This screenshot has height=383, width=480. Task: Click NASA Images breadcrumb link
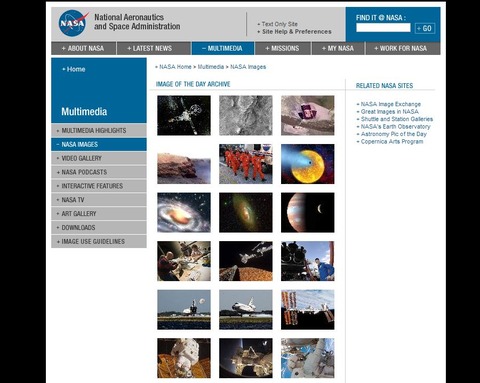248,67
